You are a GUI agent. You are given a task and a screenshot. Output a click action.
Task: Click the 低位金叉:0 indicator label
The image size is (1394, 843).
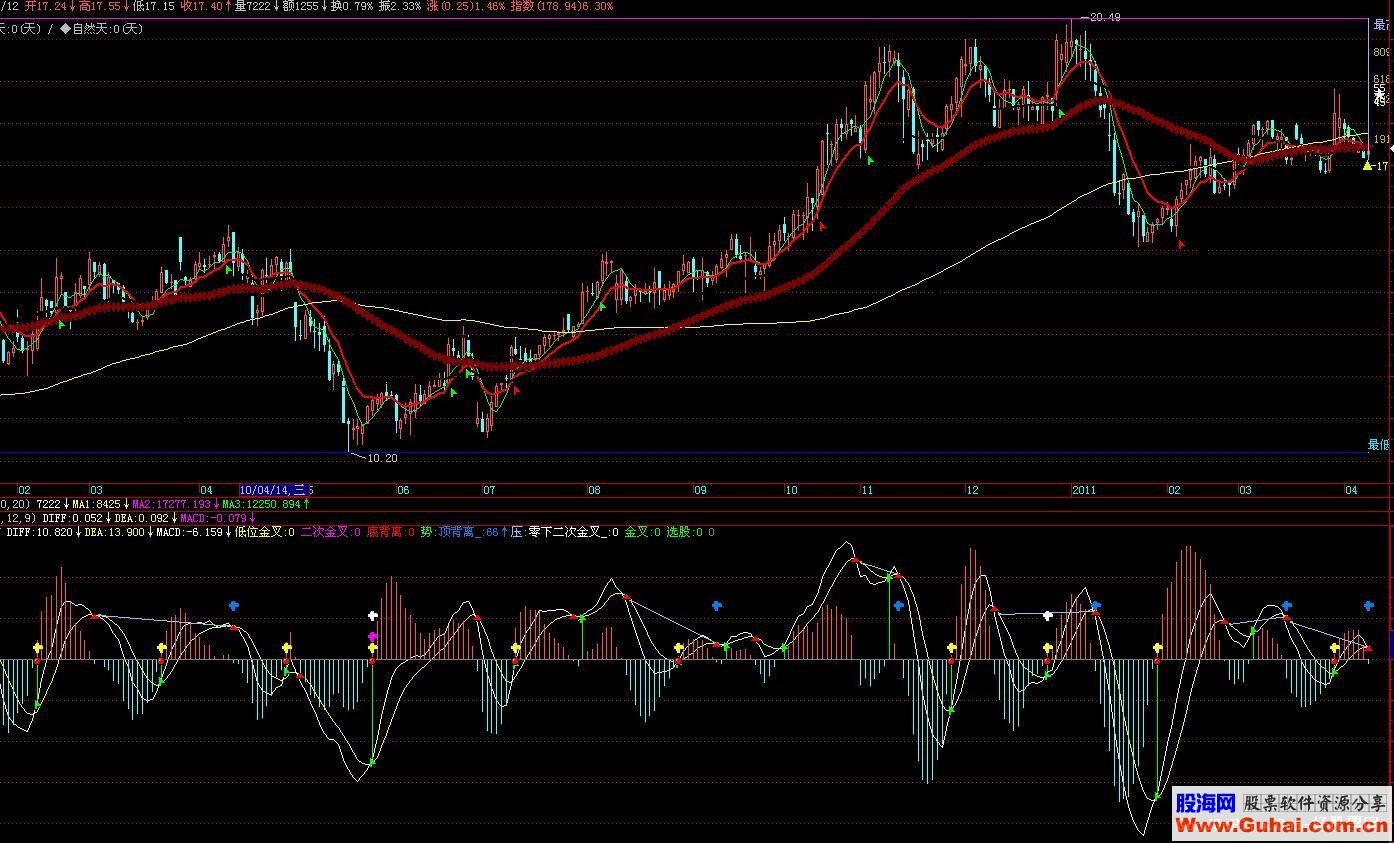(265, 532)
